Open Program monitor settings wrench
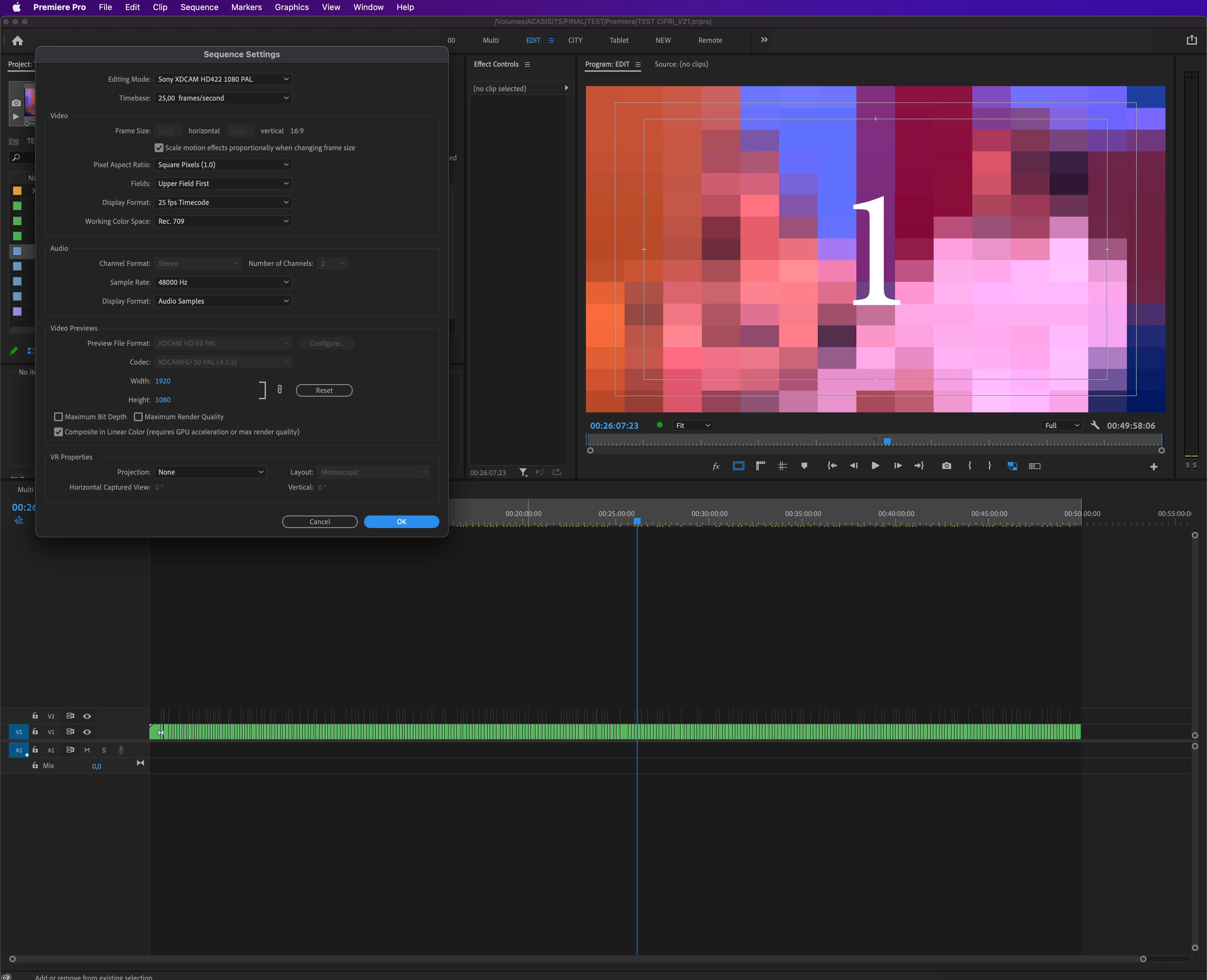The width and height of the screenshot is (1207, 980). coord(1095,426)
